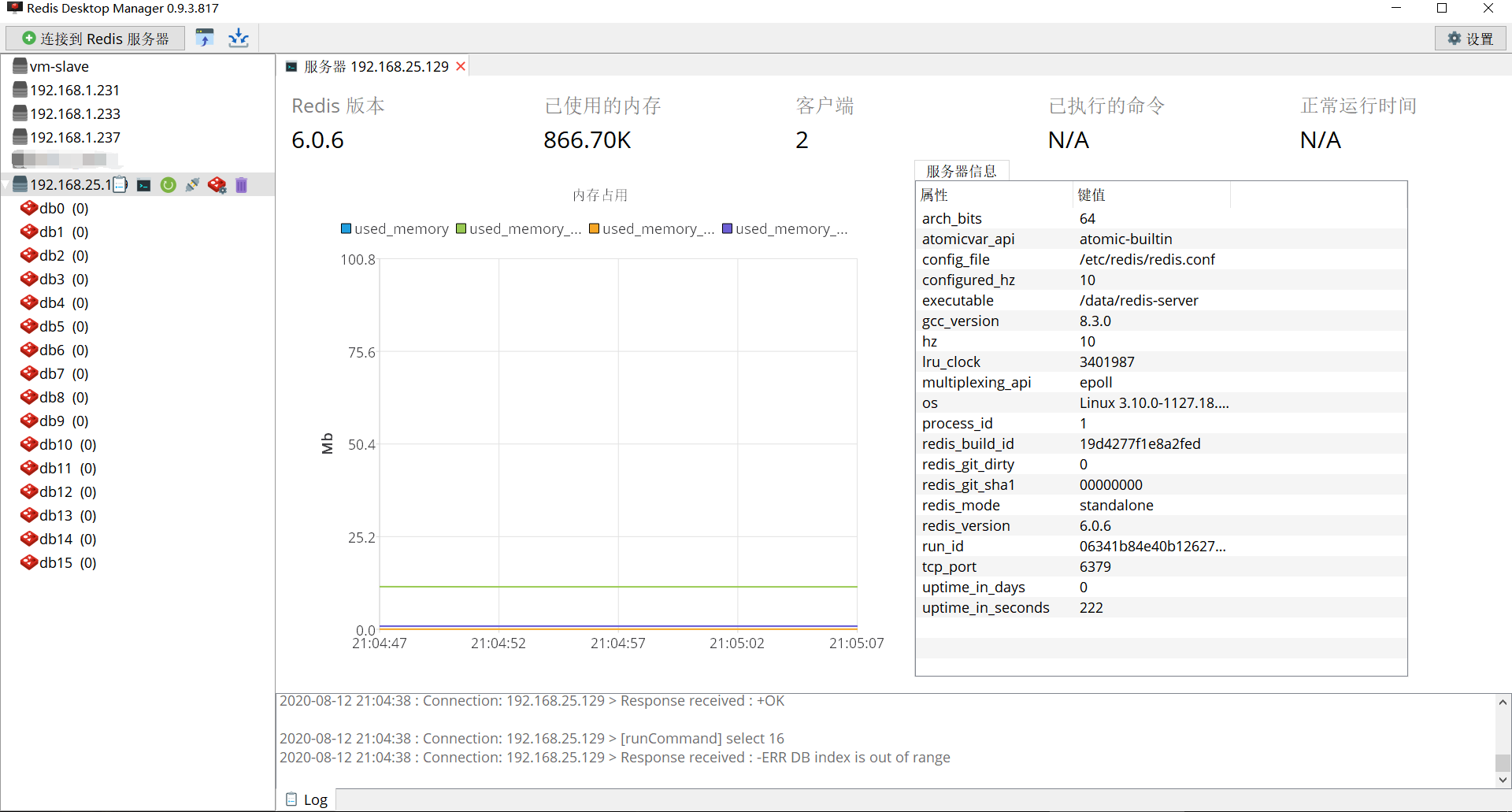Select database db0 in the tree
Viewport: 1512px width, 812px height.
54,208
